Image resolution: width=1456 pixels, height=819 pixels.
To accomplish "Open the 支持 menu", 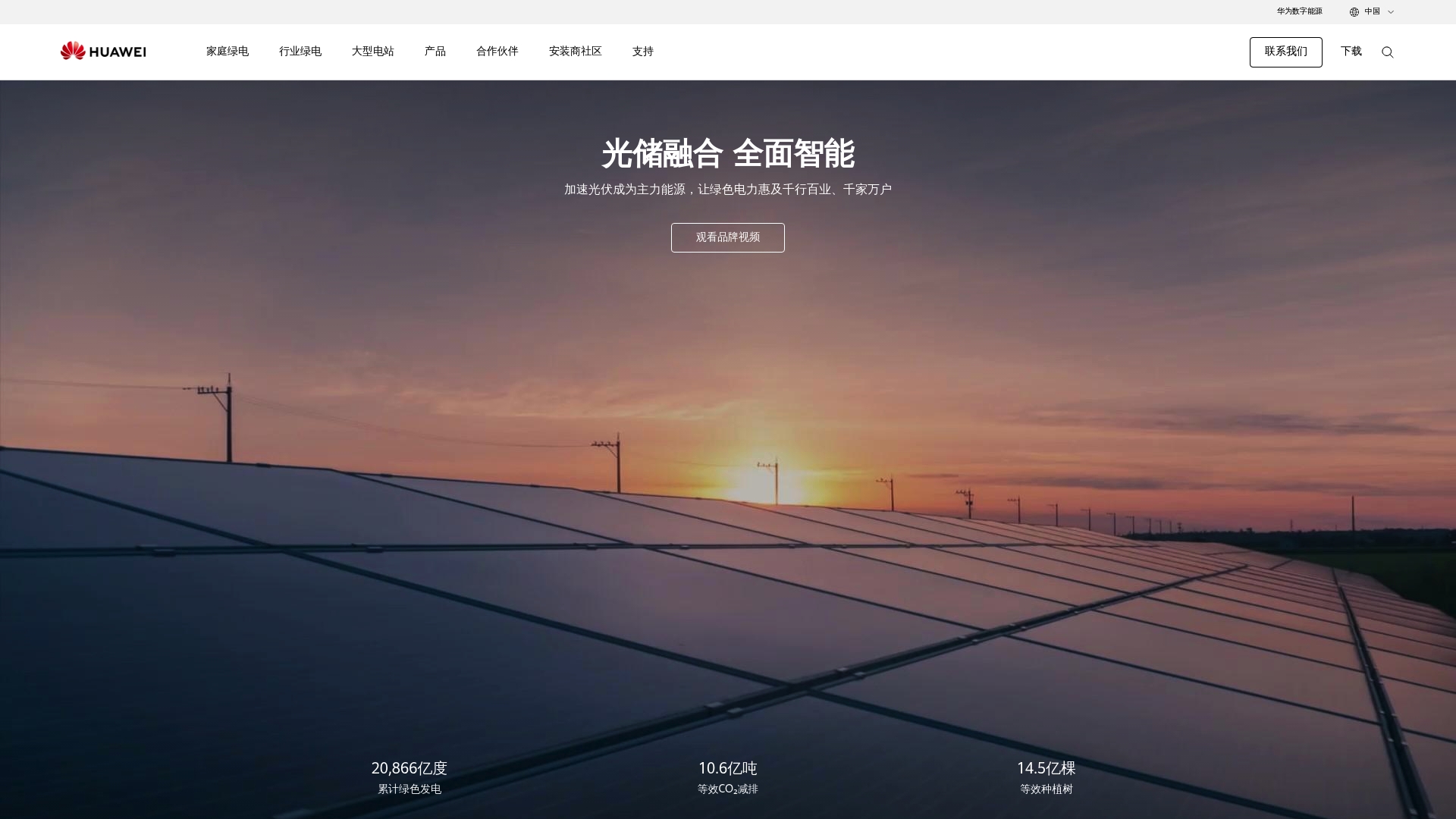I will pyautogui.click(x=642, y=52).
